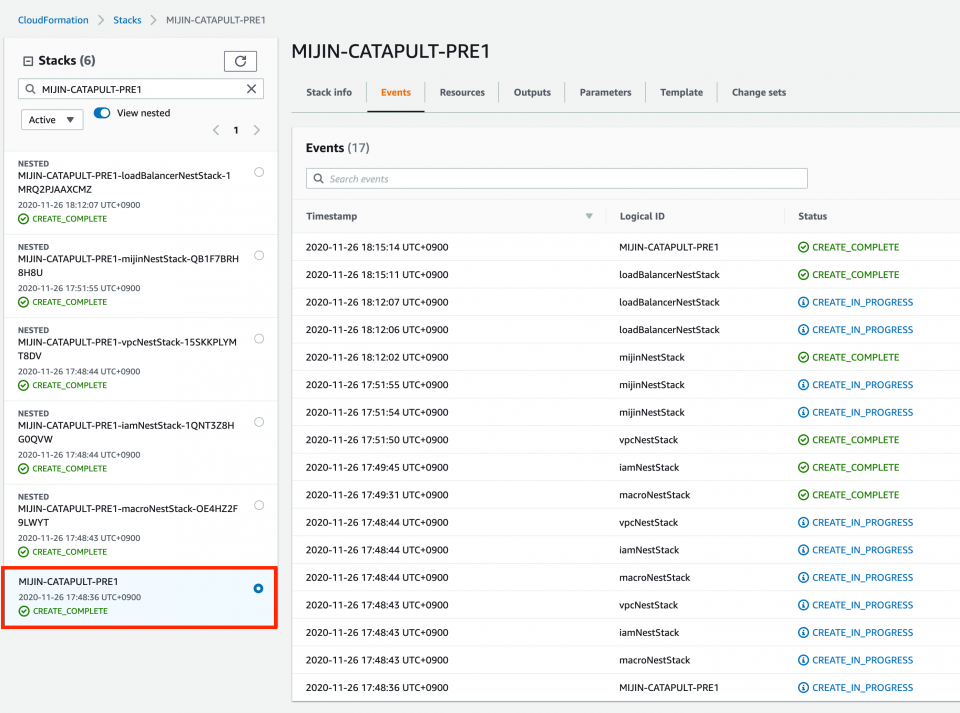Focus the stack filter search field
960x713 pixels.
141,89
